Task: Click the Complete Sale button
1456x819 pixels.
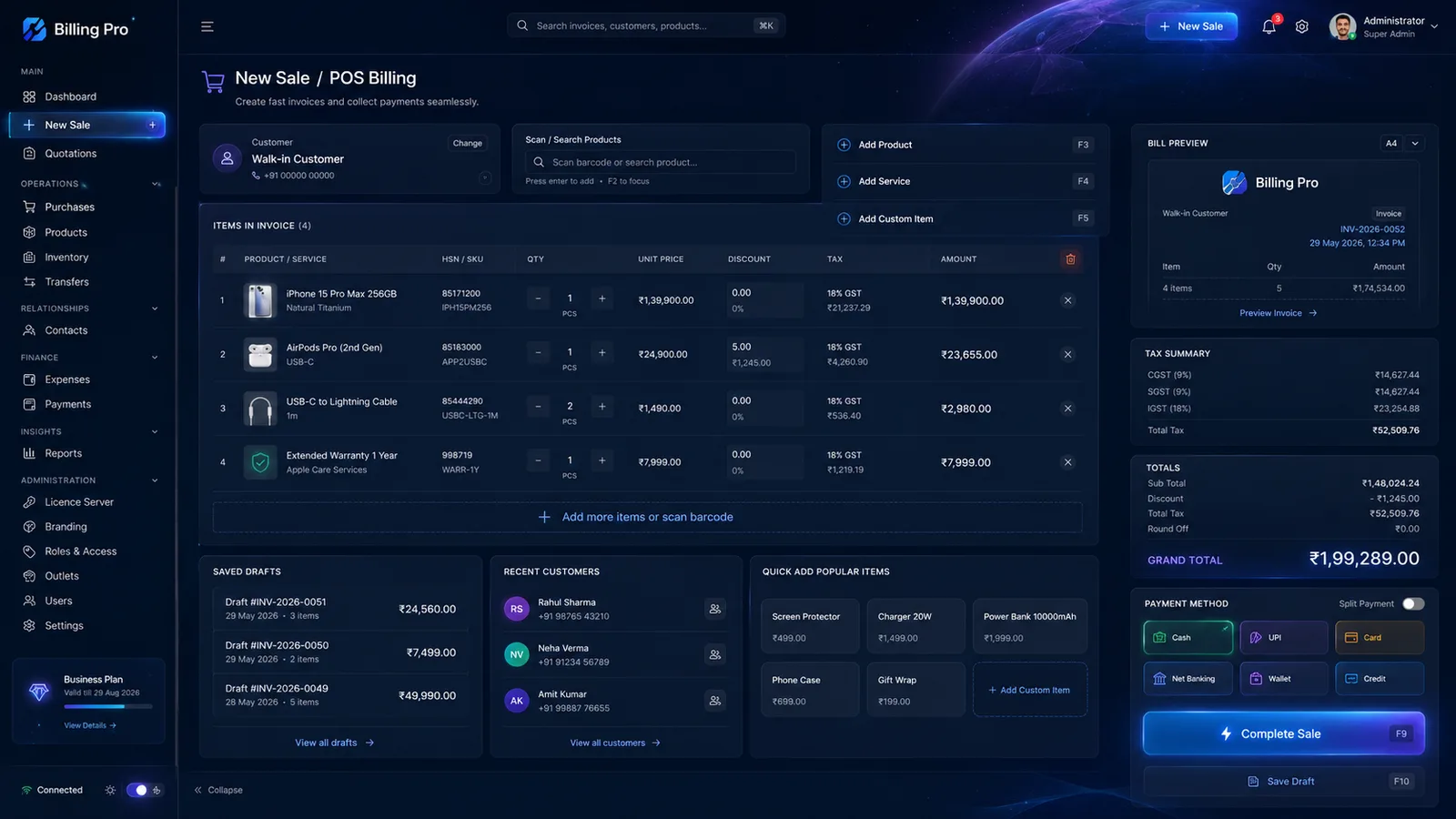Action: point(1283,733)
